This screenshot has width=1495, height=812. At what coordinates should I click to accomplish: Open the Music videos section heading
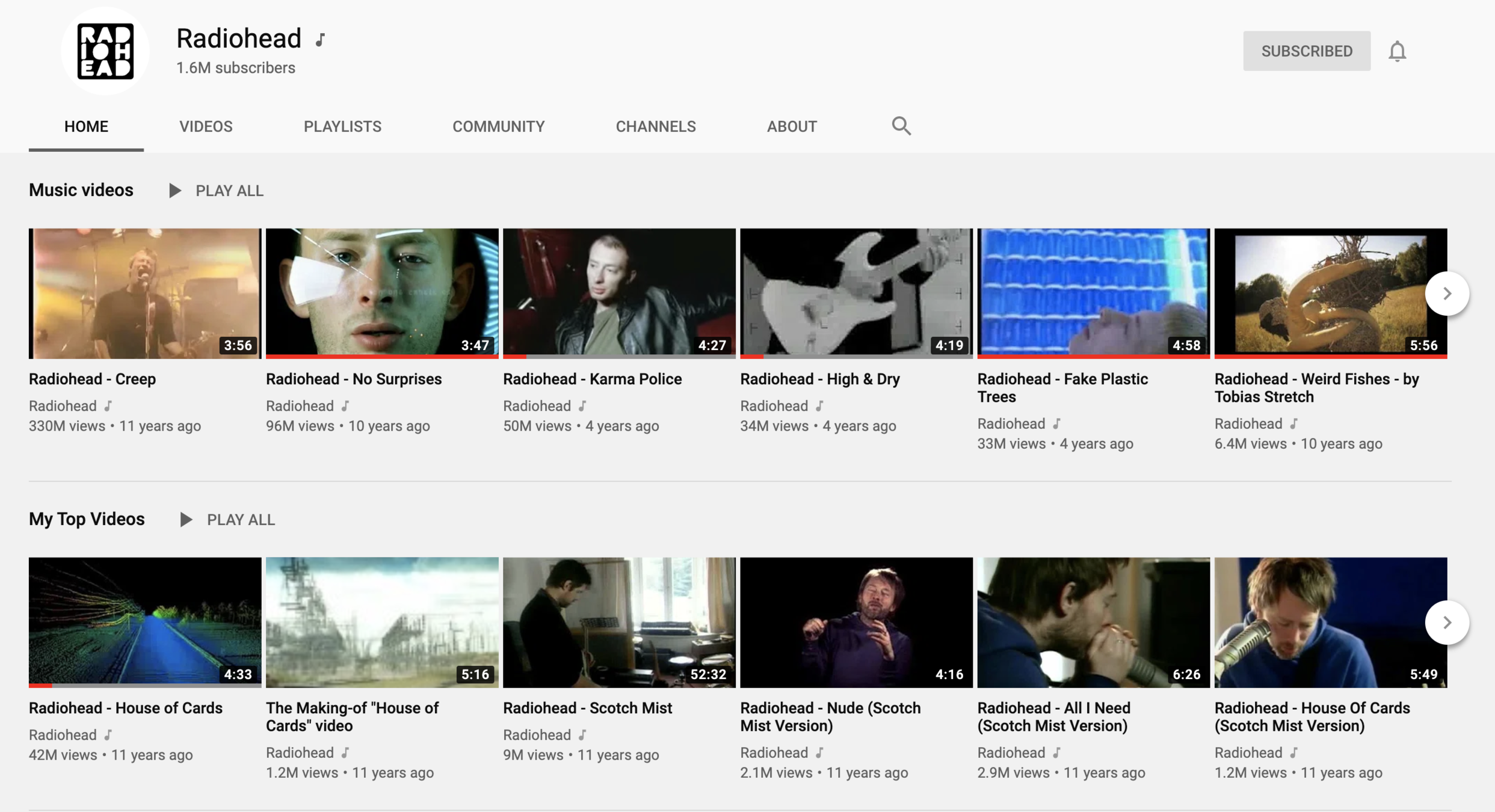pos(81,190)
